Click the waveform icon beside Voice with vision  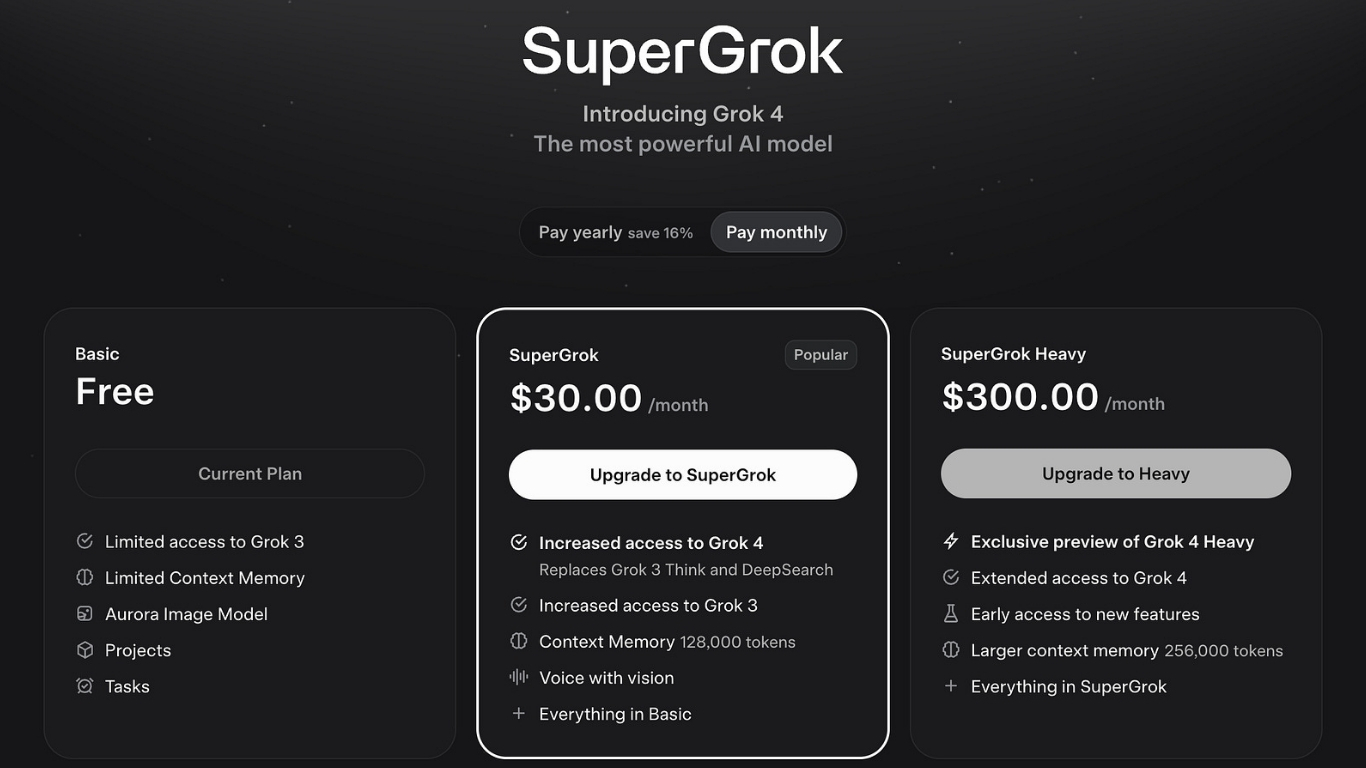click(x=518, y=677)
